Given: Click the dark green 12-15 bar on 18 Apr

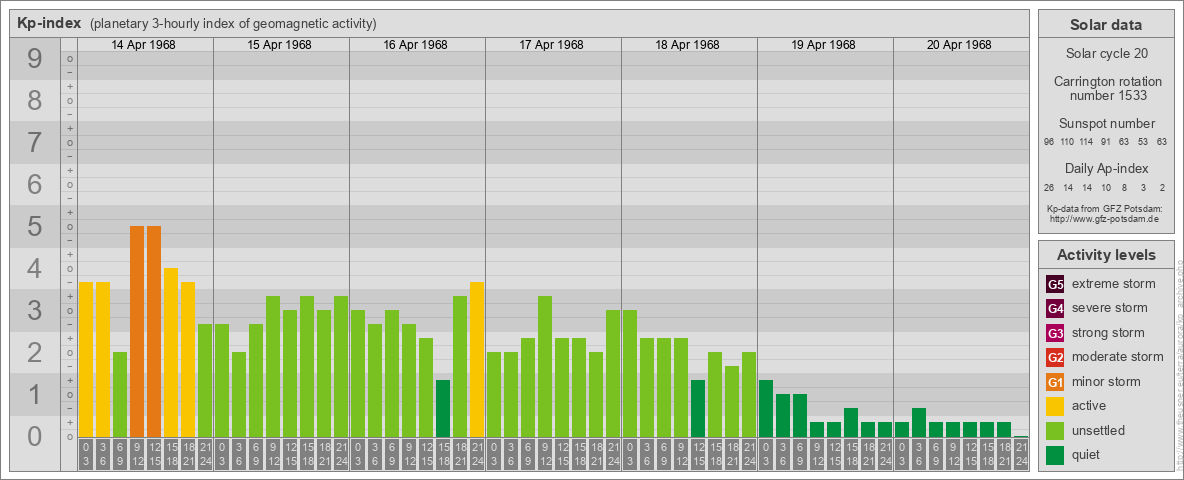Looking at the screenshot, I should 698,408.
